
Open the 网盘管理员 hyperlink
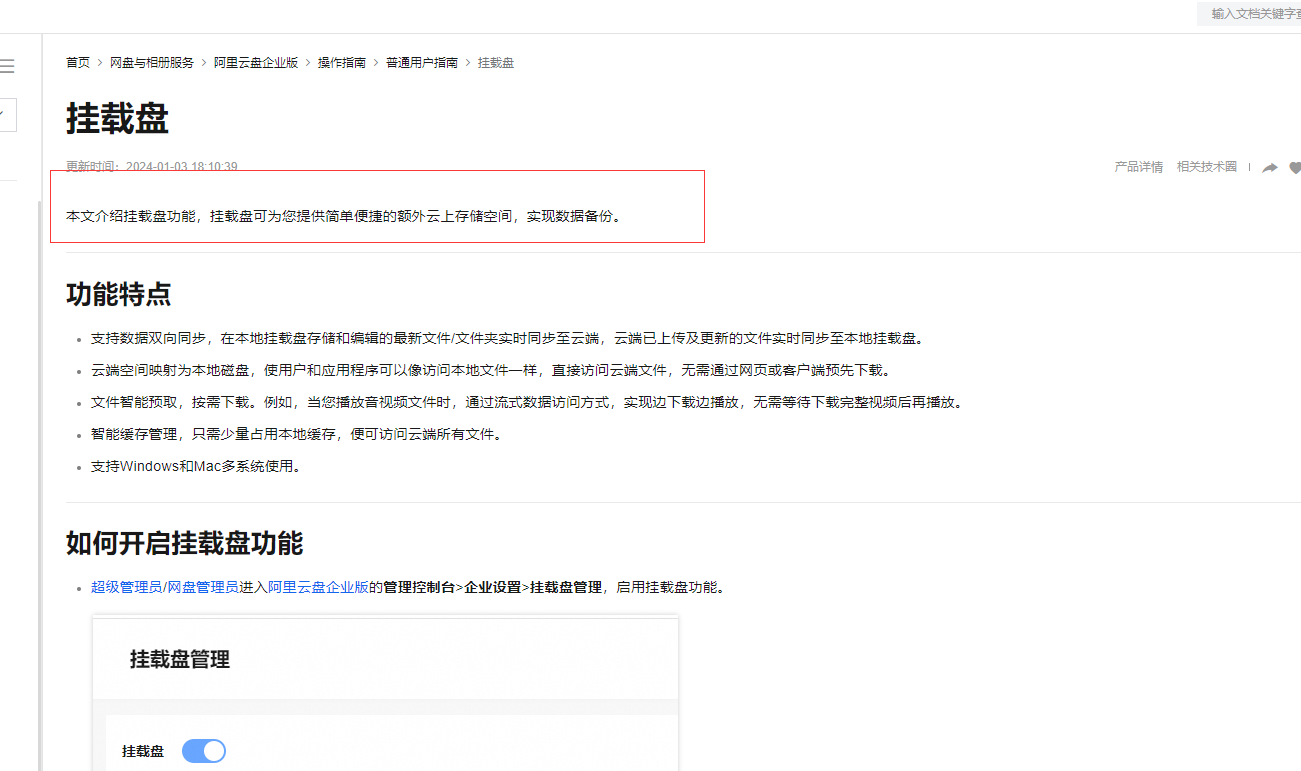pos(202,587)
